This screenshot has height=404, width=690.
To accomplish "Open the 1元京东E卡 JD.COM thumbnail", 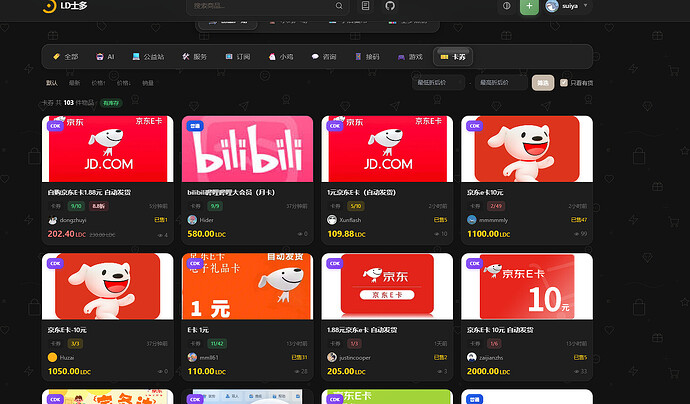I will (x=387, y=149).
